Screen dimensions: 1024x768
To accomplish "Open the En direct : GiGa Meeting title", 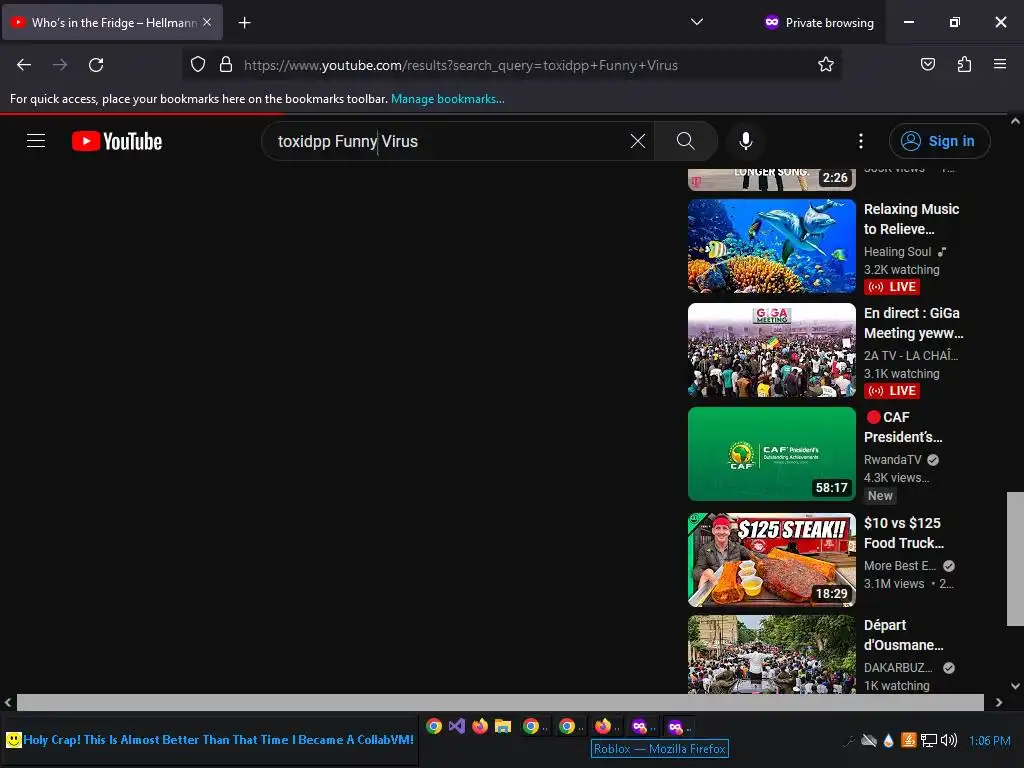I will tap(913, 323).
